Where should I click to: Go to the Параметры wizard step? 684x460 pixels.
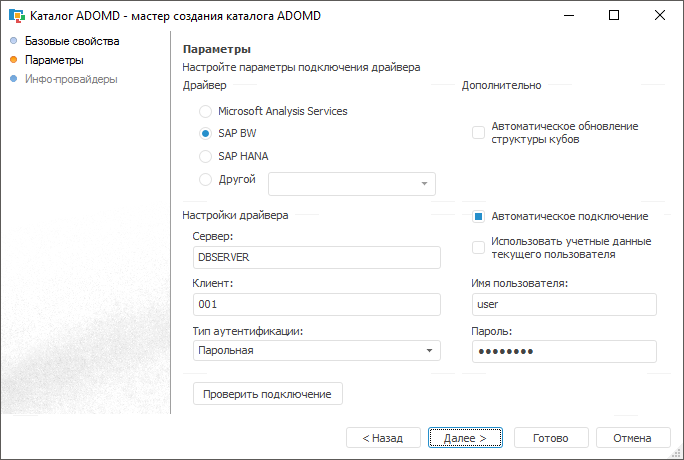point(54,60)
